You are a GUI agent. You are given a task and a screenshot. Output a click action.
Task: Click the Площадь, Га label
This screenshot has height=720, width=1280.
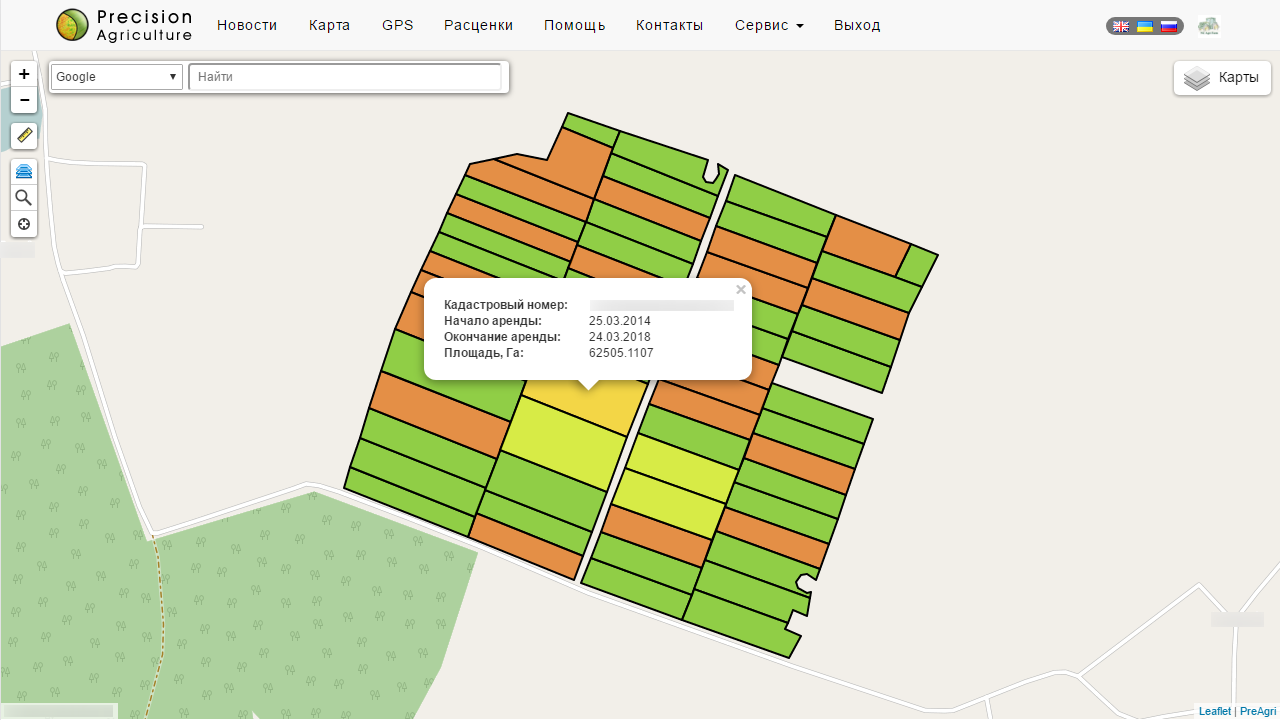(484, 353)
